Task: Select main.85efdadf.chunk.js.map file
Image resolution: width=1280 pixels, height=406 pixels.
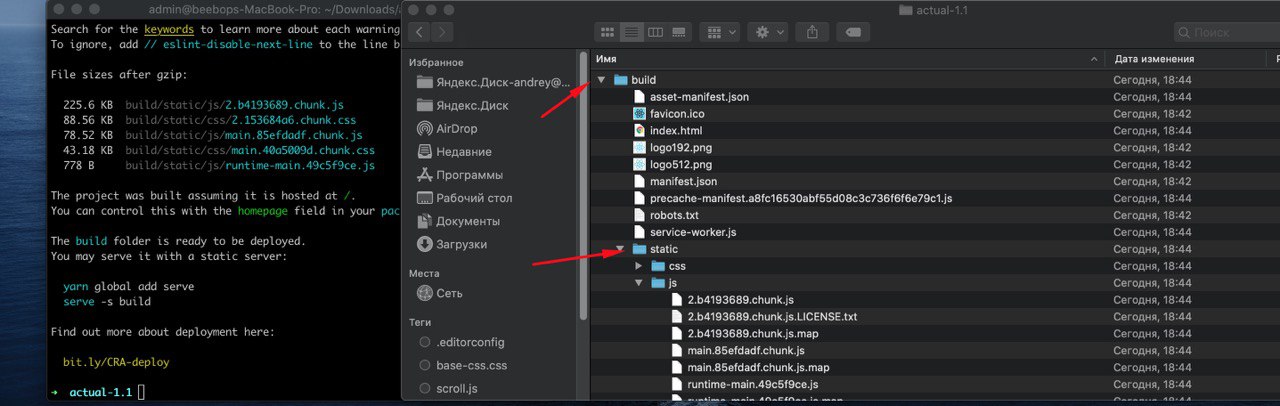Action: tap(758, 368)
